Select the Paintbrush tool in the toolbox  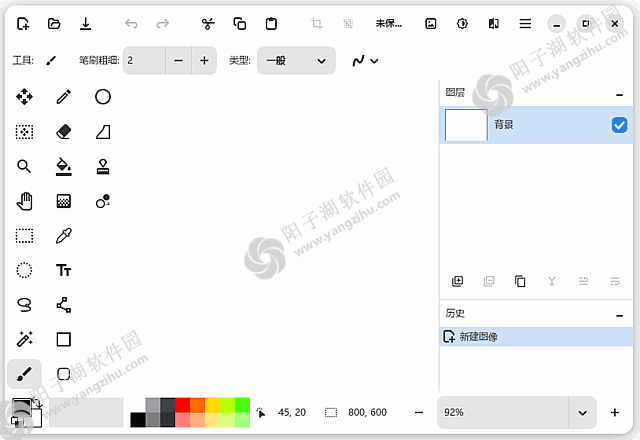[x=24, y=374]
